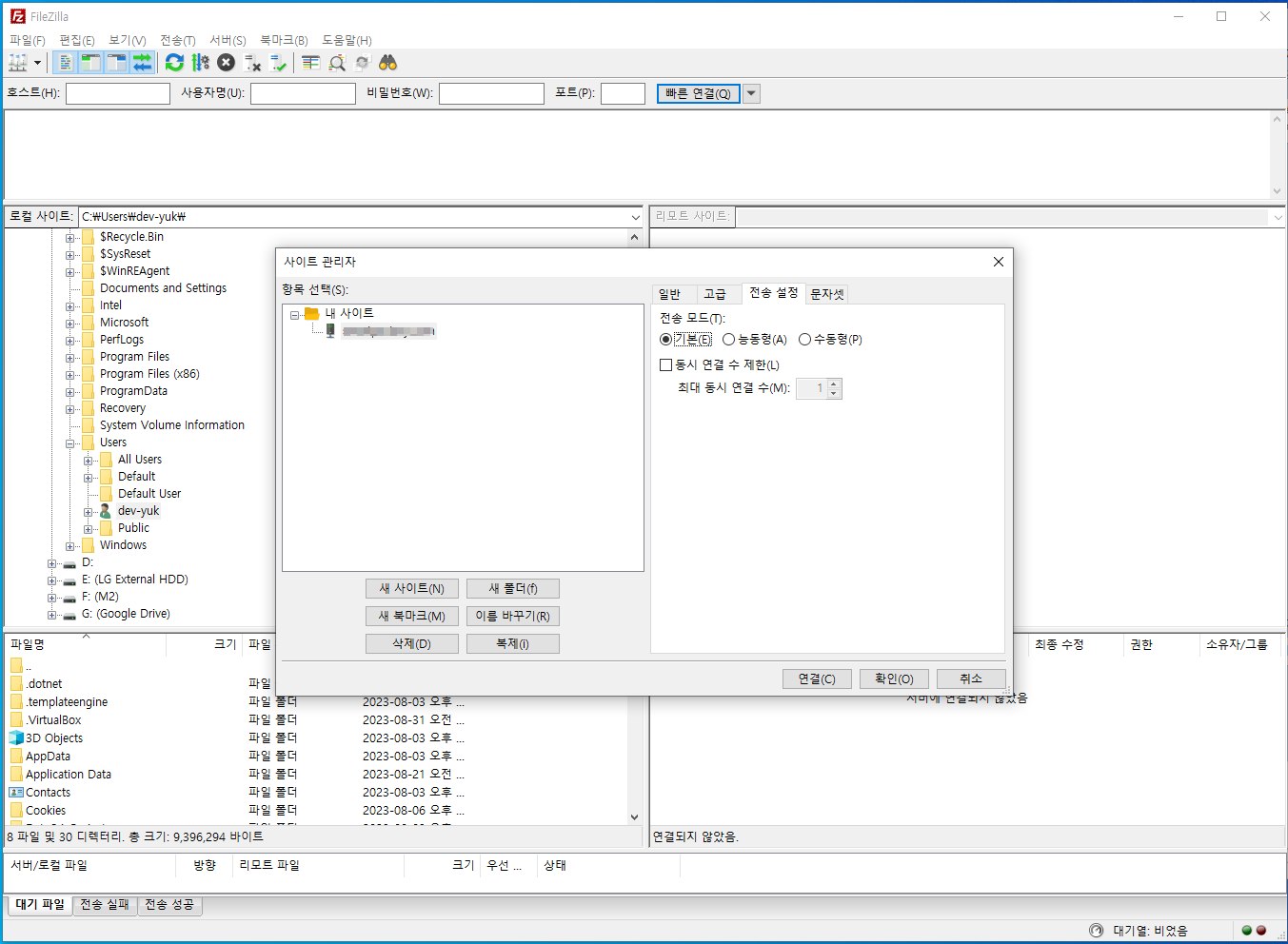Expand the Program Files tree node
The image size is (1288, 944).
tap(70, 358)
